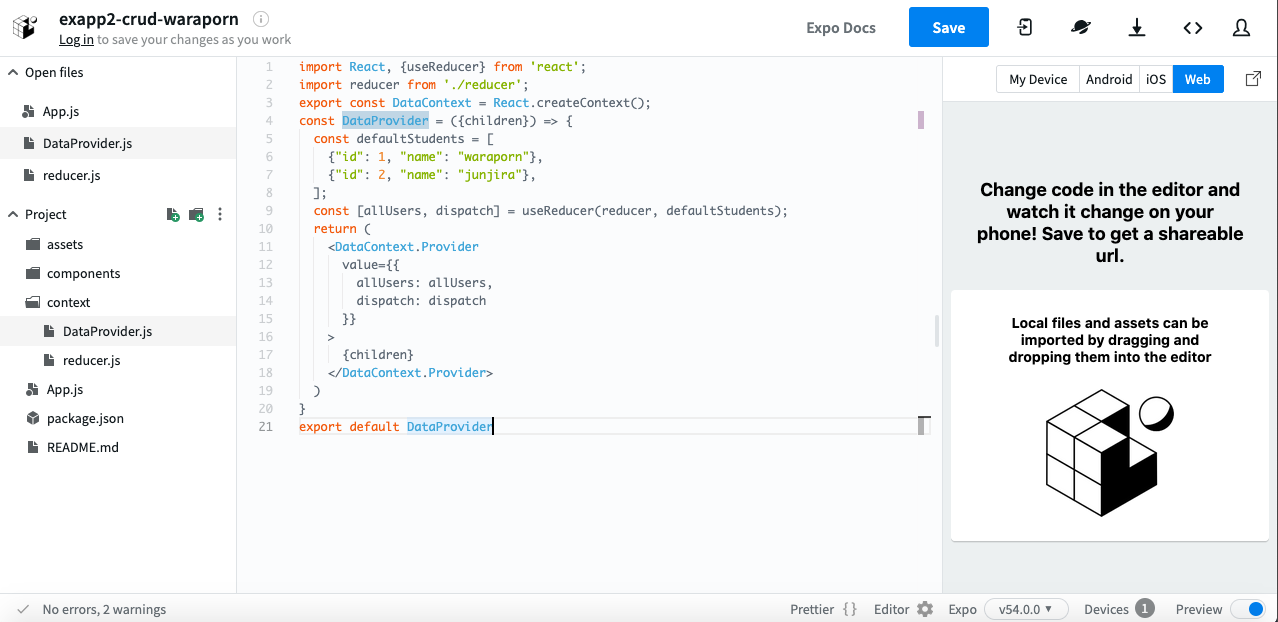Open Editor settings gear

pyautogui.click(x=925, y=609)
